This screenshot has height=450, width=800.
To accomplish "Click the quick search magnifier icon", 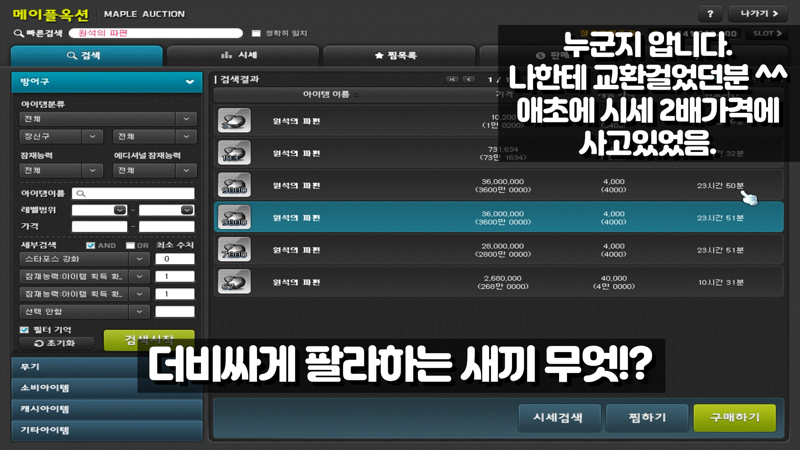I will click(18, 33).
